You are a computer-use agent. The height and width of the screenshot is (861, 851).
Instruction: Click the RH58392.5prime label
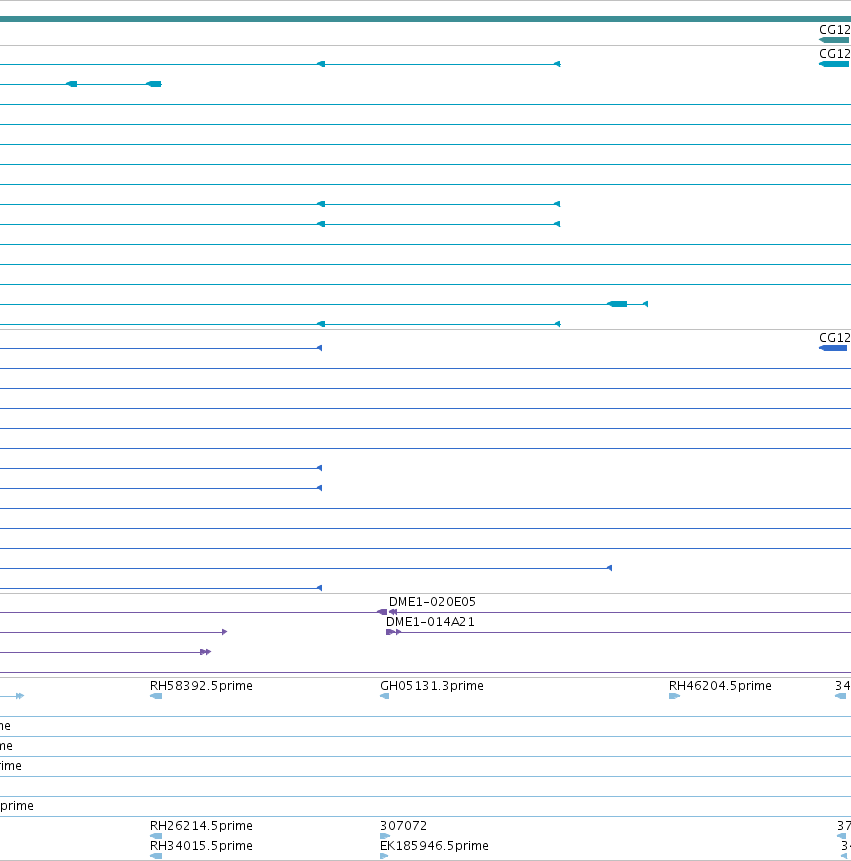point(201,685)
